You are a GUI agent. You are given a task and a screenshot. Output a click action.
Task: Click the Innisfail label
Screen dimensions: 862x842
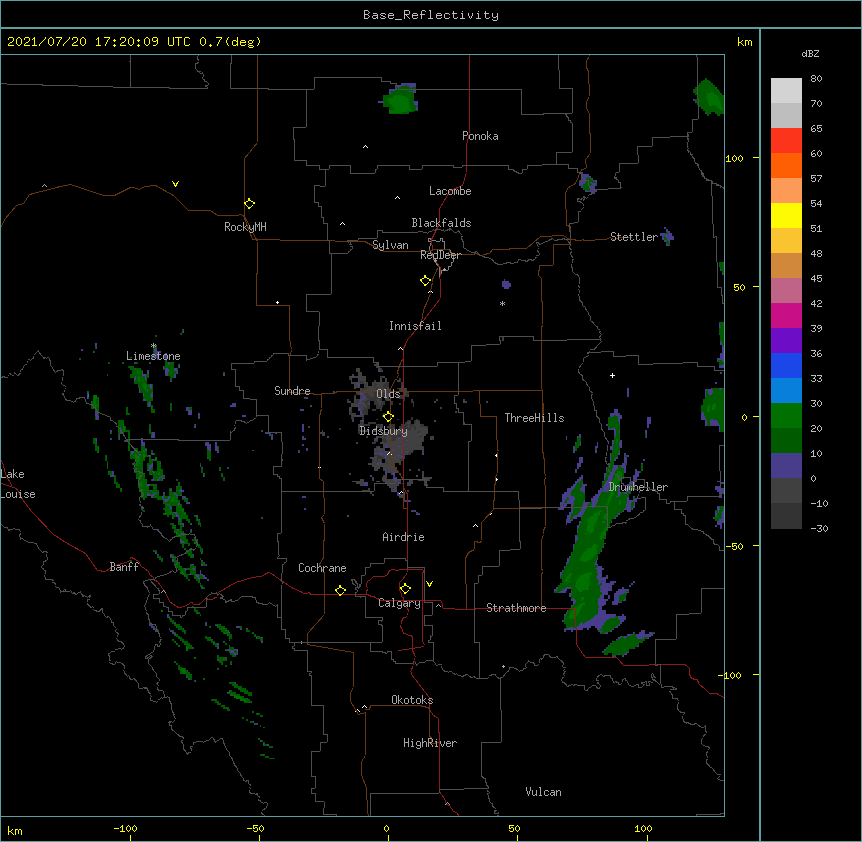[415, 326]
